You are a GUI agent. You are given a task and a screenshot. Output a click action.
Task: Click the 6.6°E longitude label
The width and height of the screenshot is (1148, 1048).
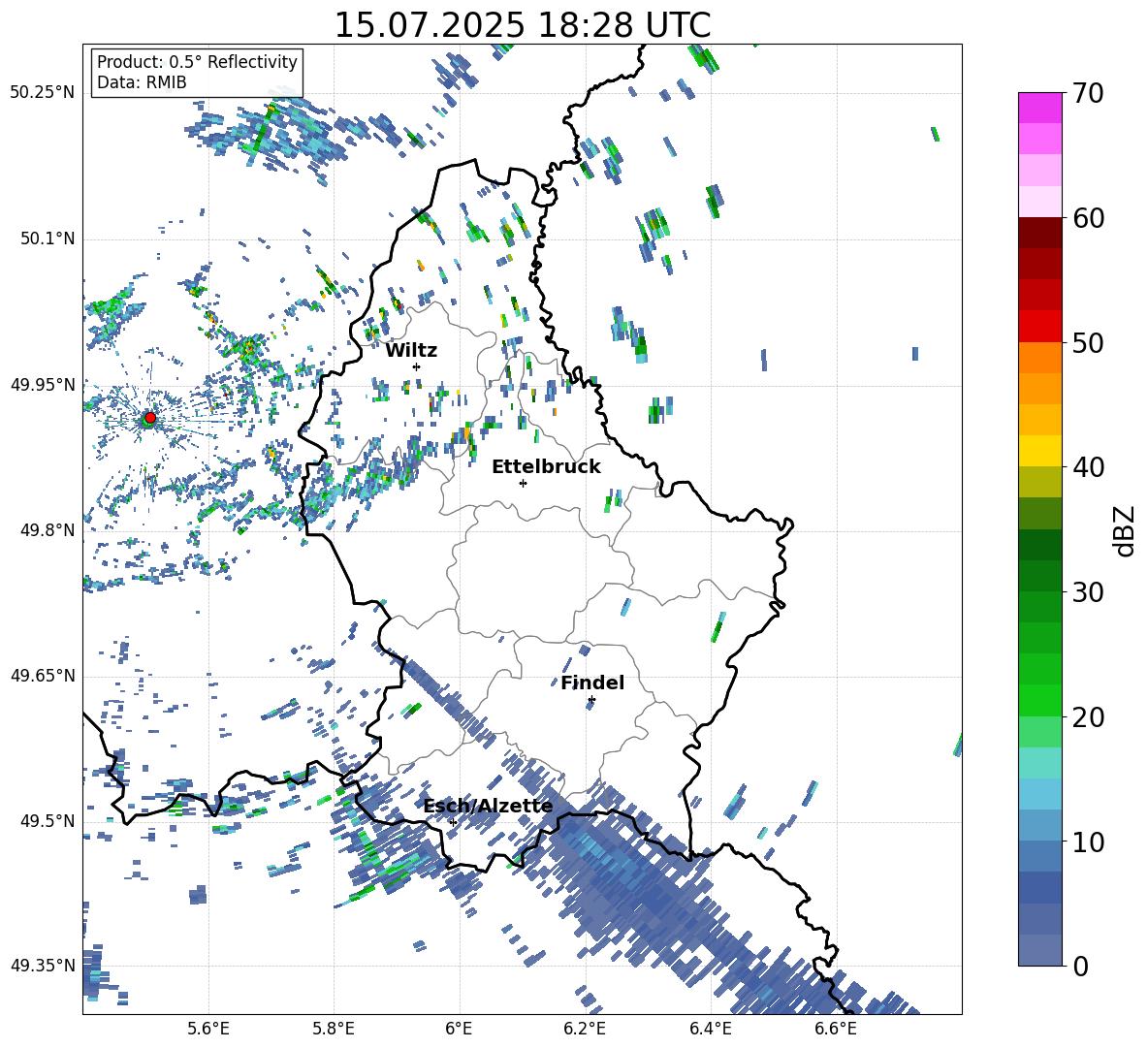click(x=836, y=1029)
